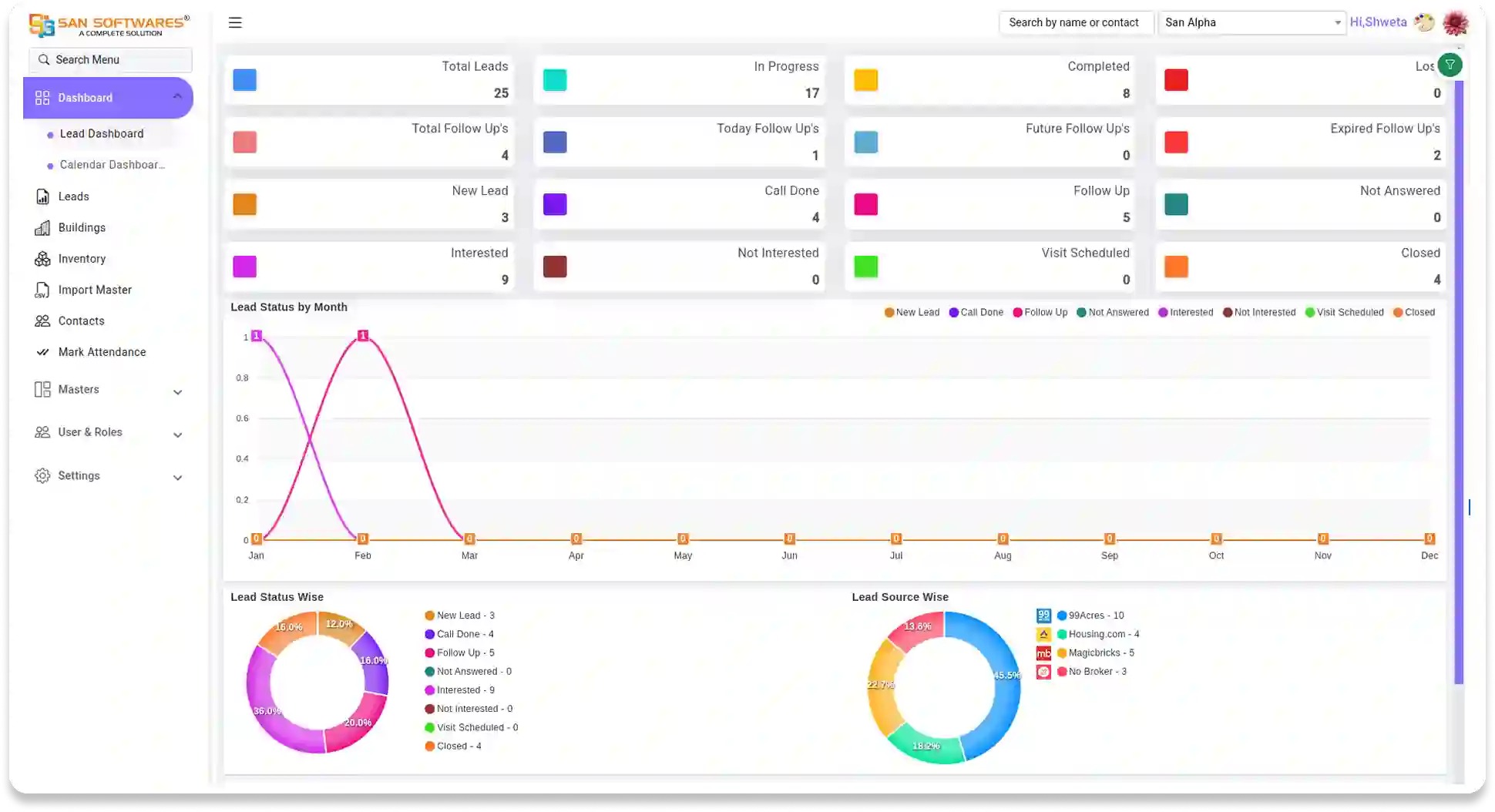1495x812 pixels.
Task: Open Contacts via its sidebar icon
Action: click(x=43, y=320)
